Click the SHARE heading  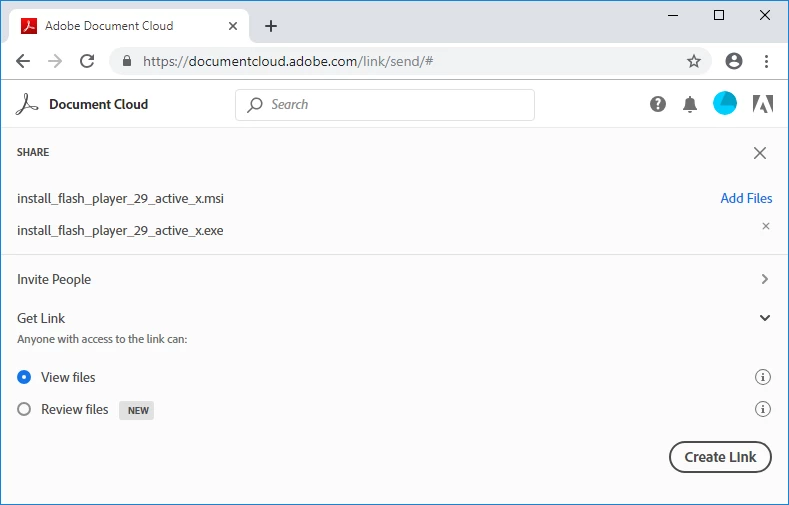(33, 152)
